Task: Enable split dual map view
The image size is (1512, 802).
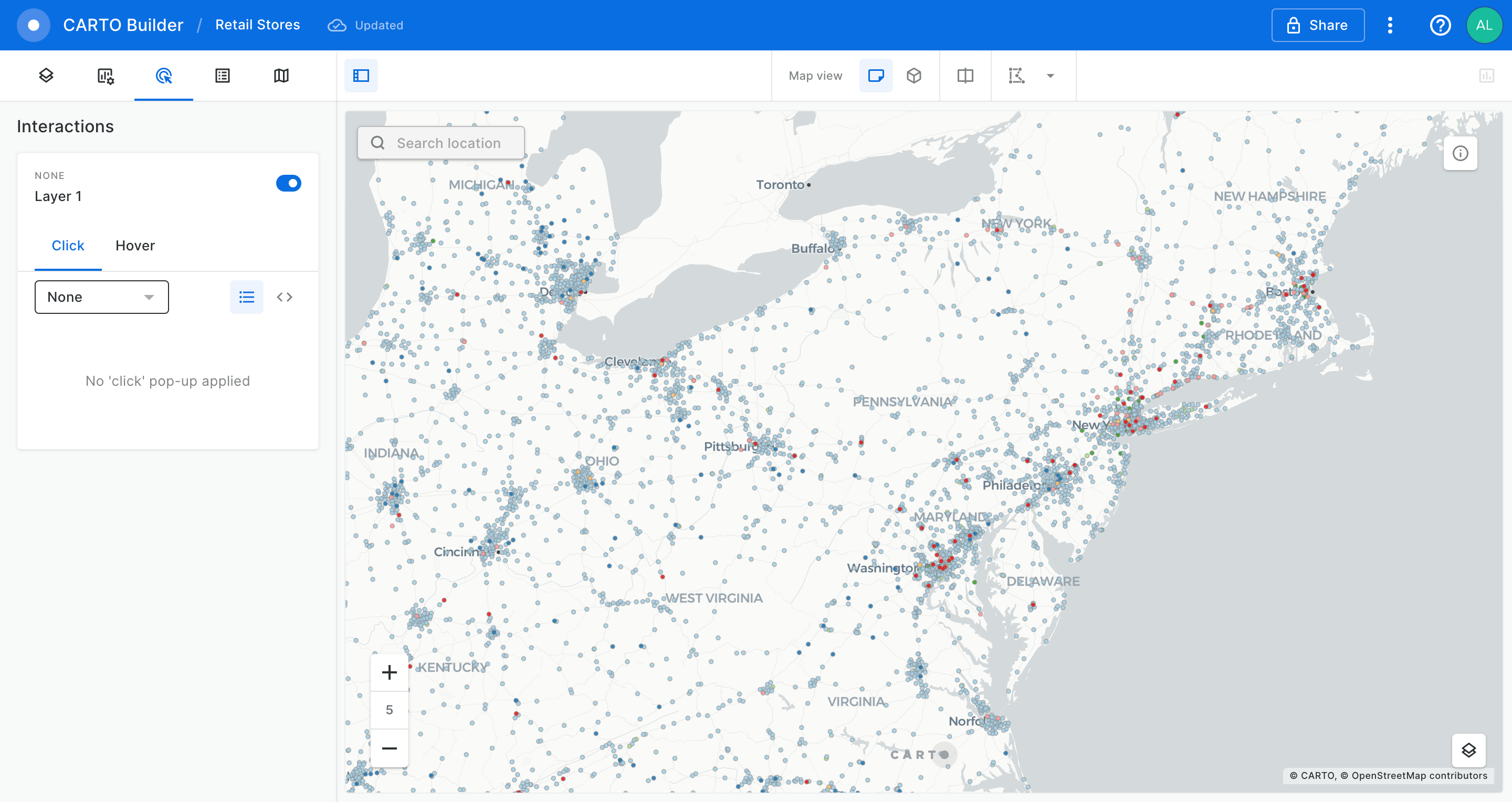Action: [965, 75]
